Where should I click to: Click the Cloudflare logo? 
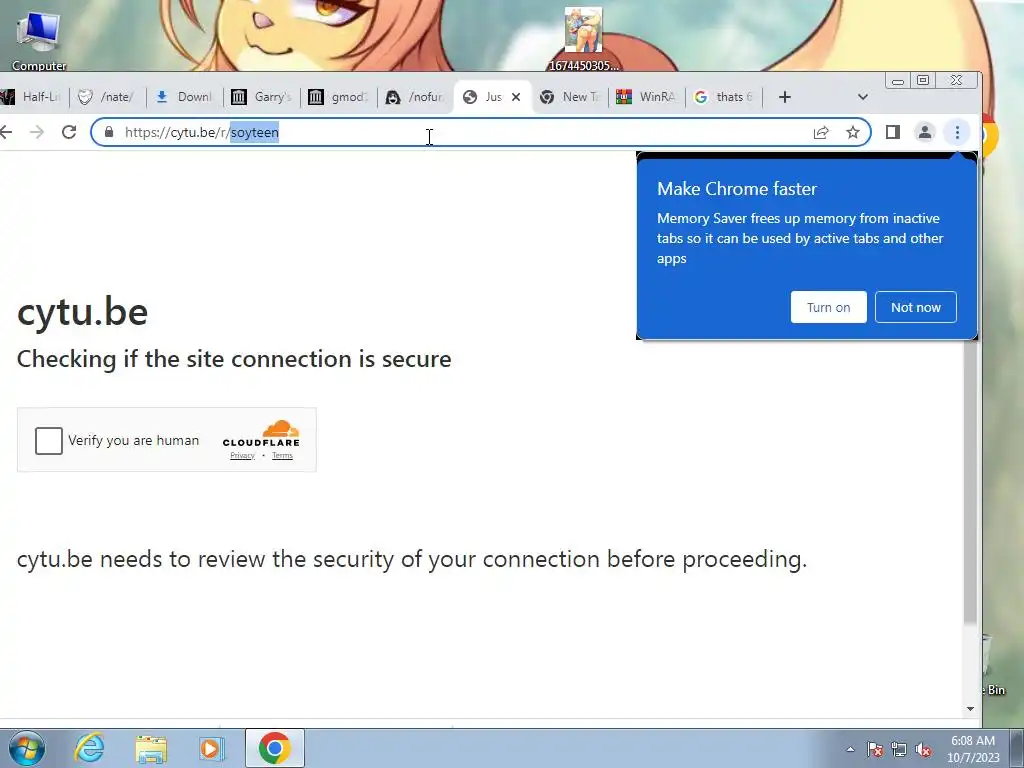click(261, 434)
